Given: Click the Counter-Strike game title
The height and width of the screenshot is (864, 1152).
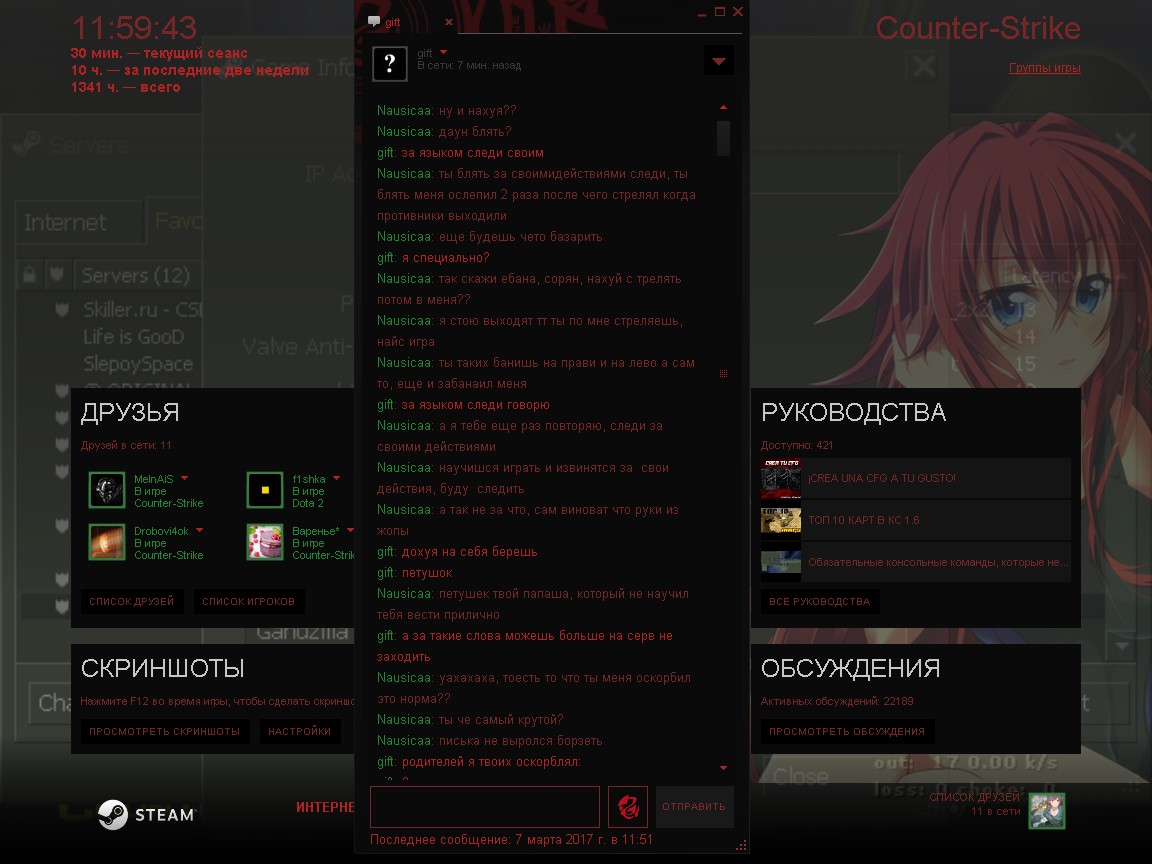Looking at the screenshot, I should pos(978,28).
